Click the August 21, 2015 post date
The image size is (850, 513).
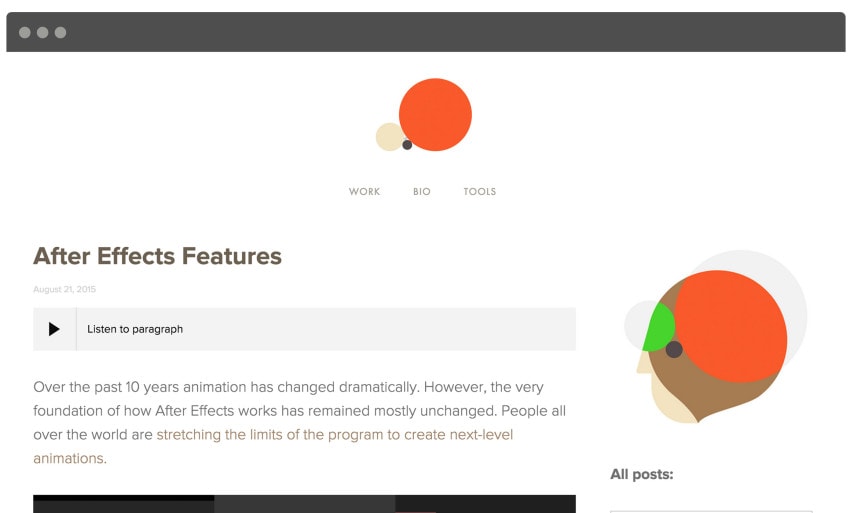[65, 289]
